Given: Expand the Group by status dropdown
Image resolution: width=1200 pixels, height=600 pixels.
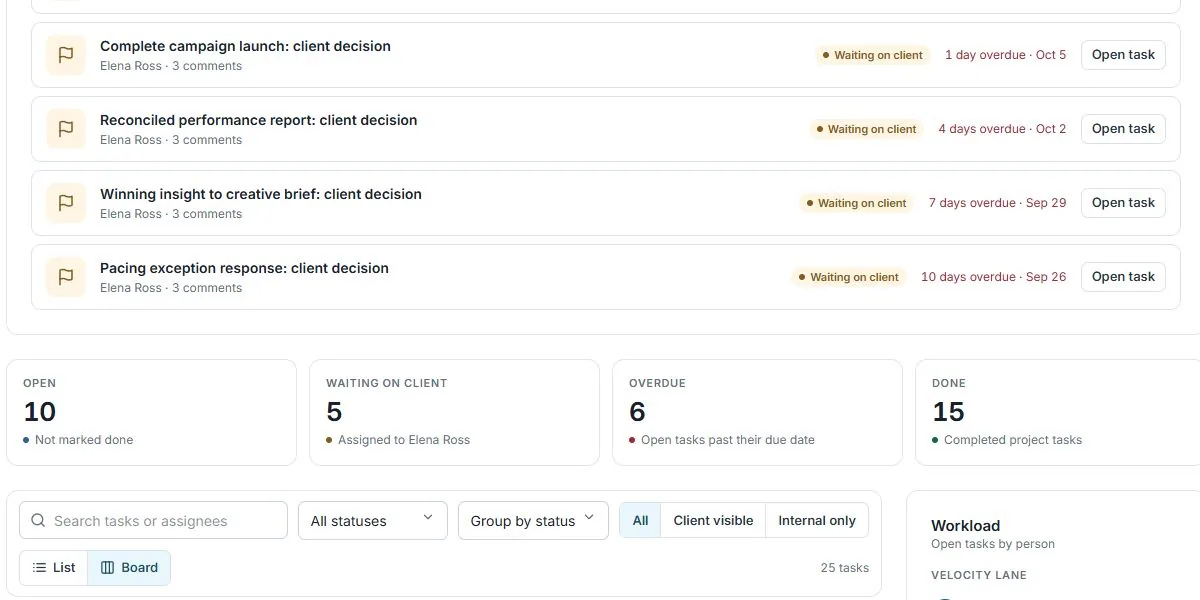Looking at the screenshot, I should 533,521.
